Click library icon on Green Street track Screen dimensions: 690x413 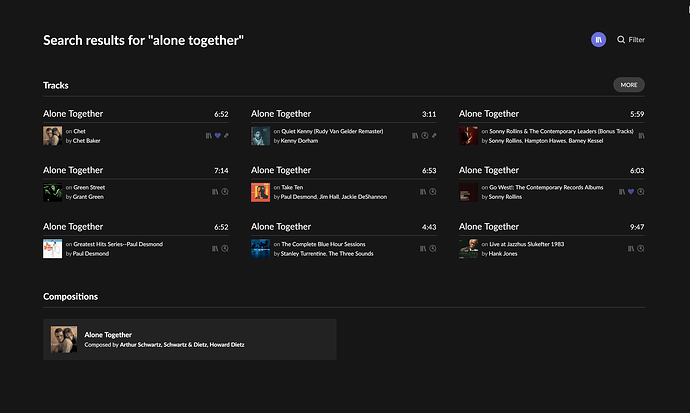pyautogui.click(x=215, y=190)
